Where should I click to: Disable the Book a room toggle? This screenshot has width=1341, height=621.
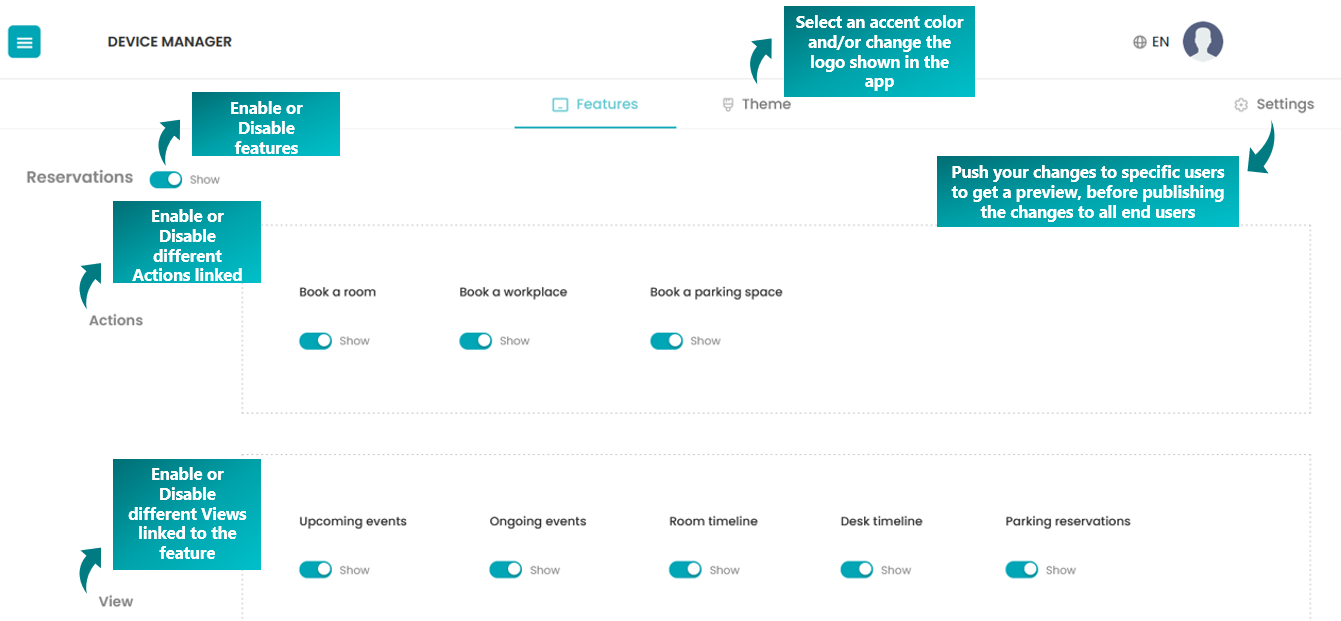(315, 341)
